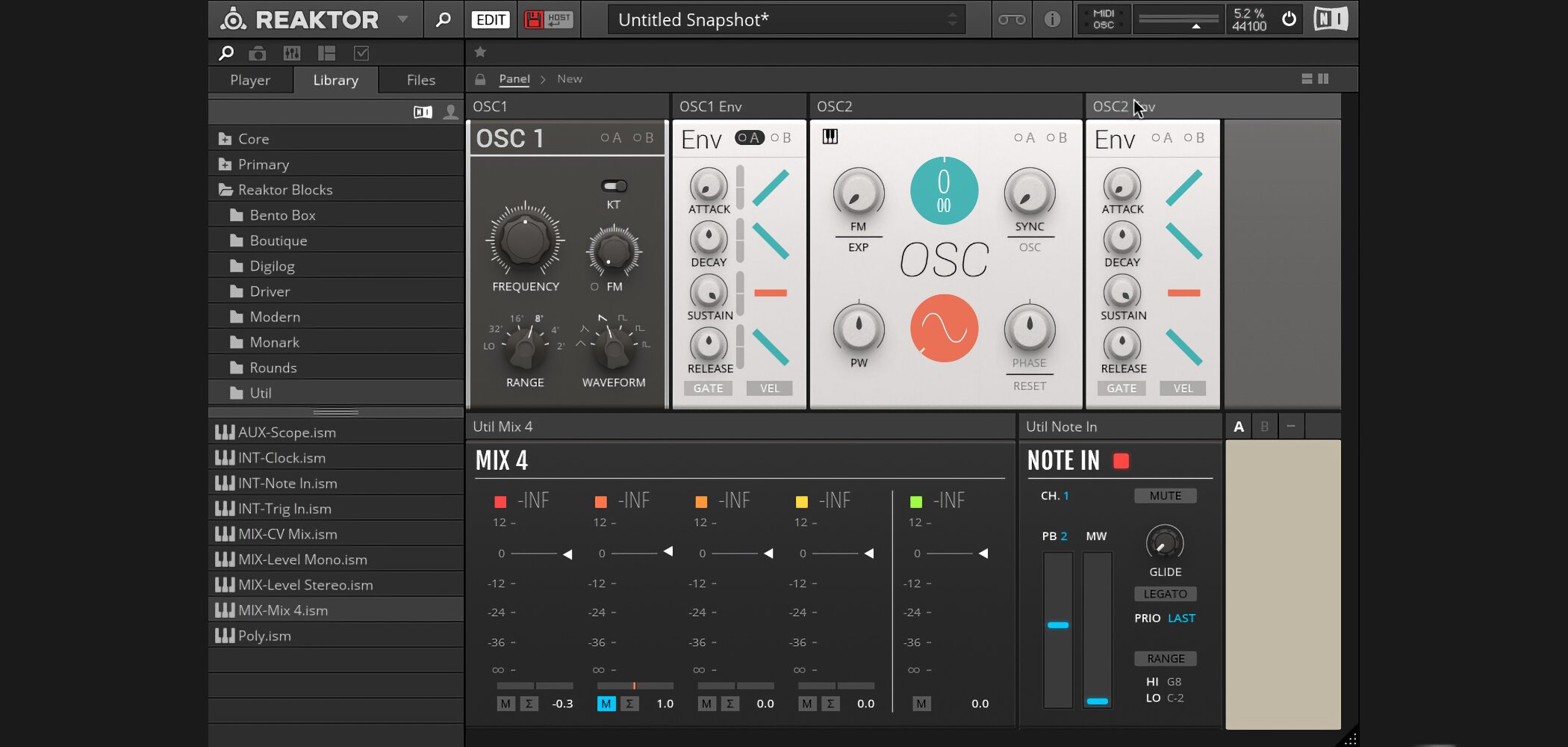Screen dimensions: 1568x747
Task: Toggle the FM radio dot on OSC 1
Action: click(x=594, y=287)
